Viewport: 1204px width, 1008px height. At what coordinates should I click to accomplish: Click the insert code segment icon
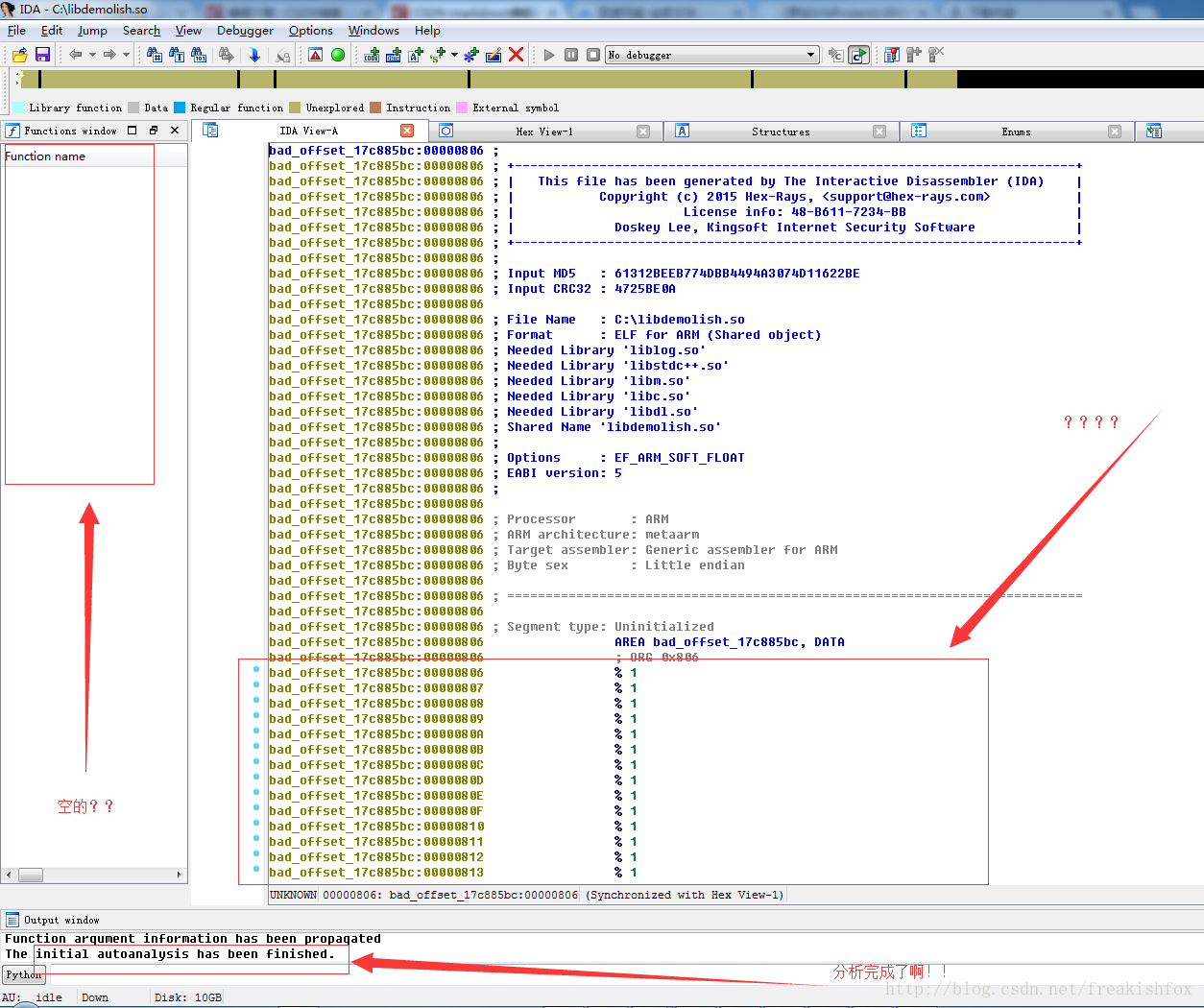pyautogui.click(x=373, y=55)
